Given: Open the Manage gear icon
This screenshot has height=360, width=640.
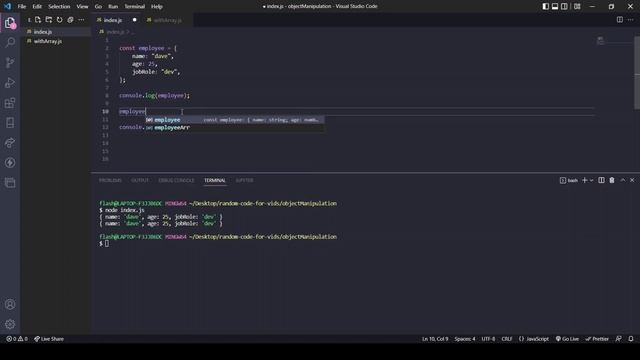Looking at the screenshot, I should click(10, 324).
